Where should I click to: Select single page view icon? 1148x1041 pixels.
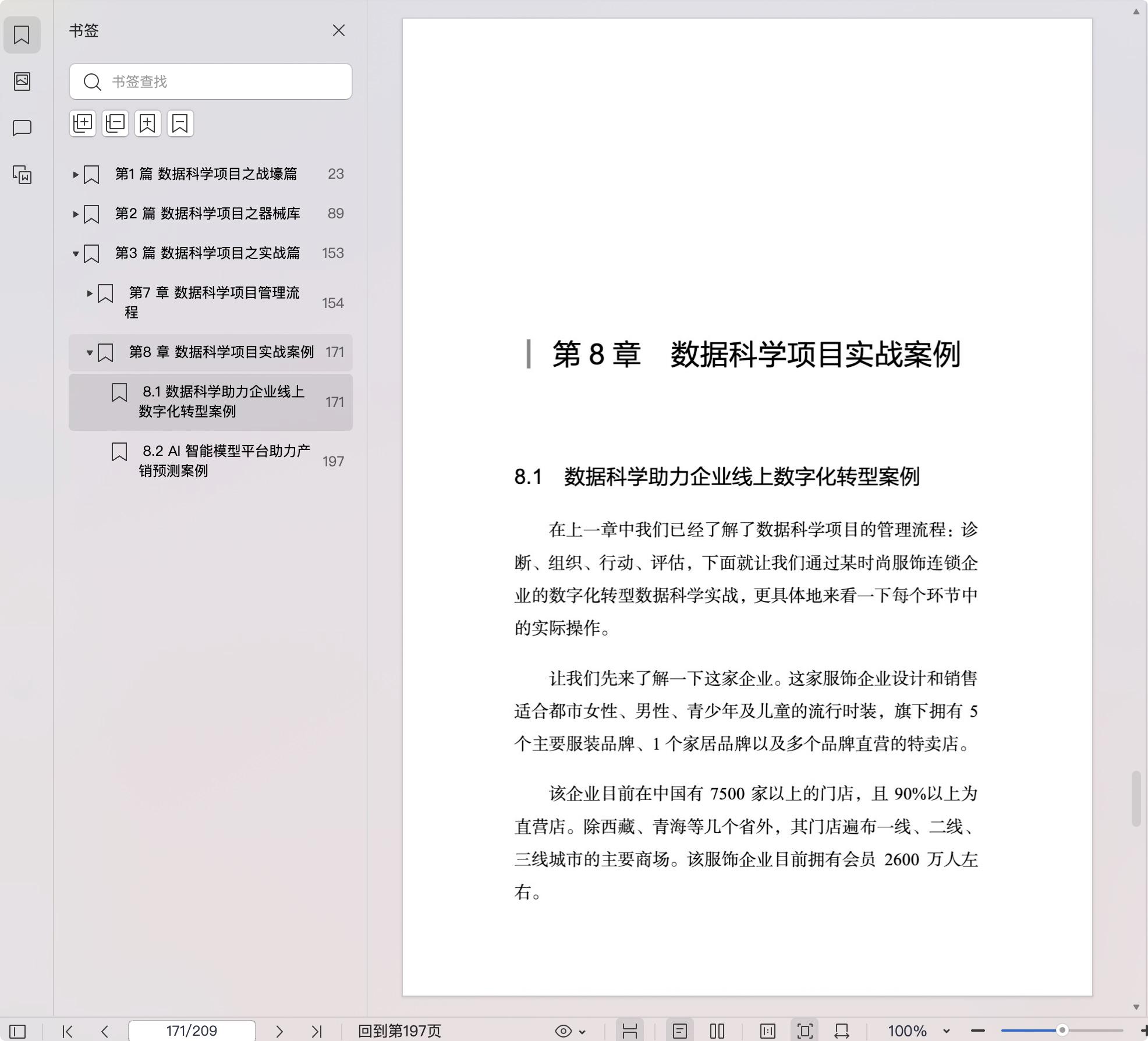(x=680, y=1031)
